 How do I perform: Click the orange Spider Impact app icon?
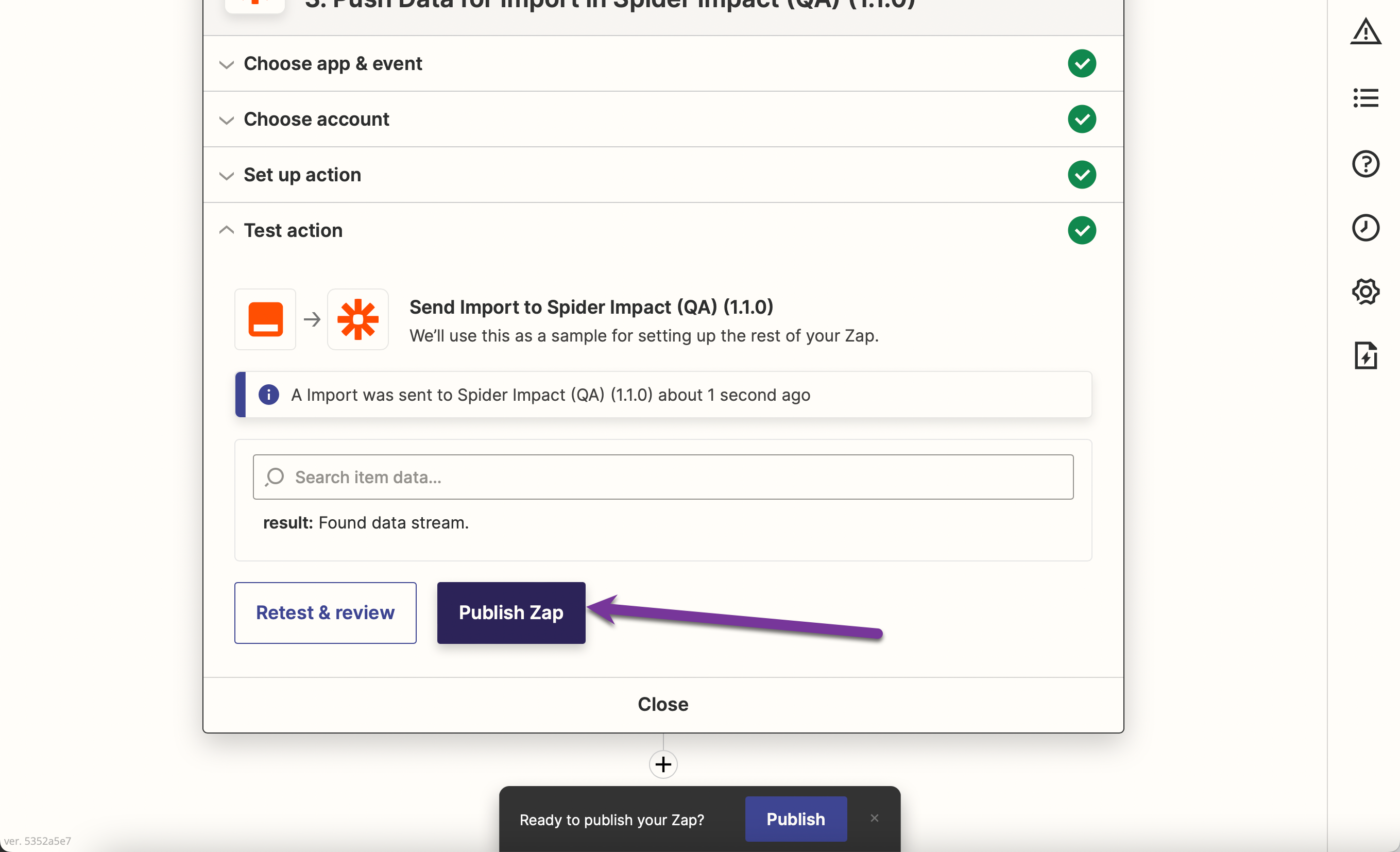pos(265,319)
